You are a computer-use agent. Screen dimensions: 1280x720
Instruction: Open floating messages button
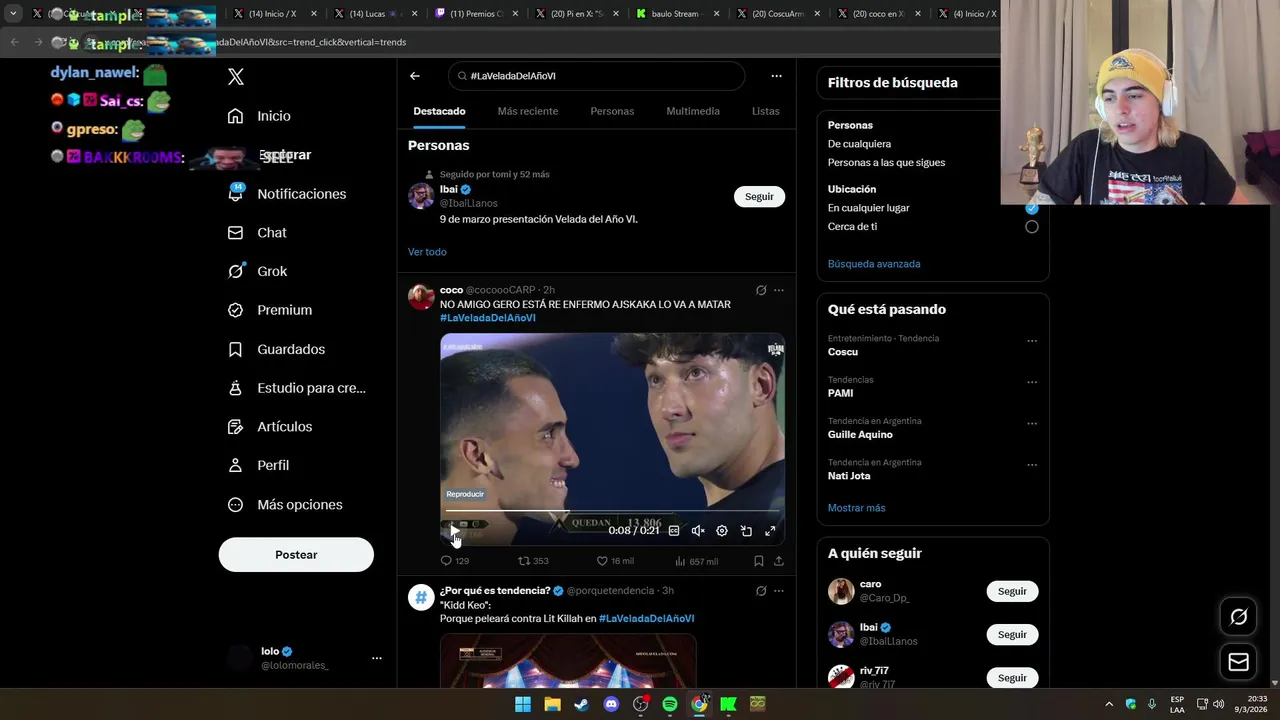(x=1238, y=662)
